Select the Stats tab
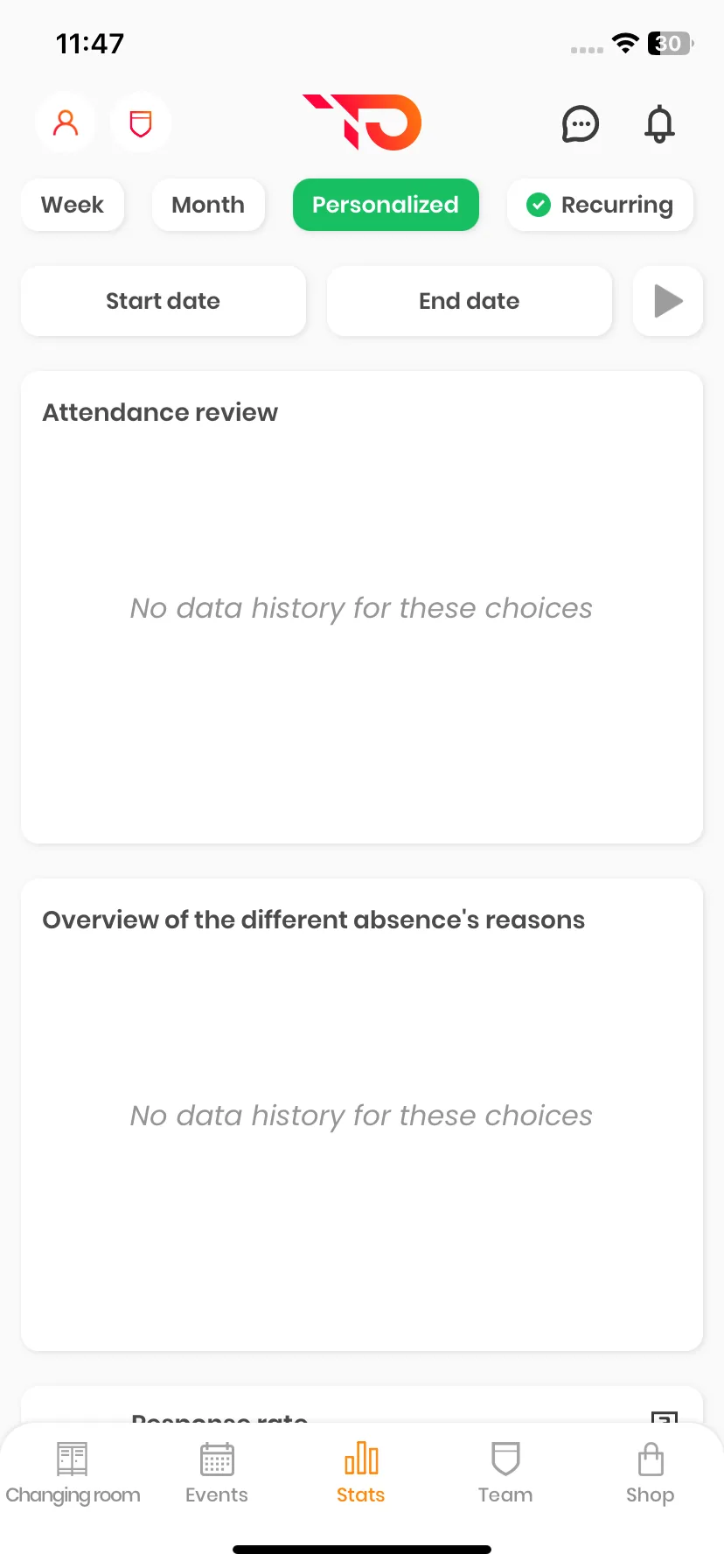The height and width of the screenshot is (1568, 724). click(361, 1473)
